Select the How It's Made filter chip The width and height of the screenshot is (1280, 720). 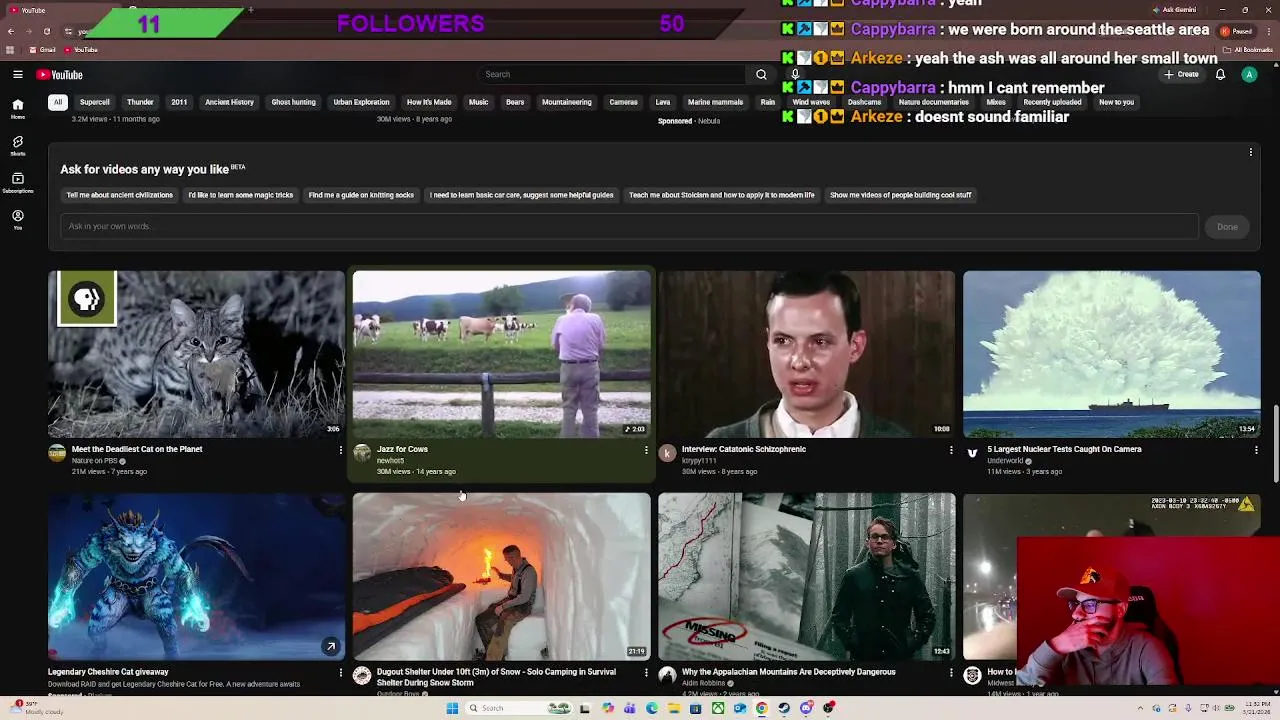(x=429, y=102)
